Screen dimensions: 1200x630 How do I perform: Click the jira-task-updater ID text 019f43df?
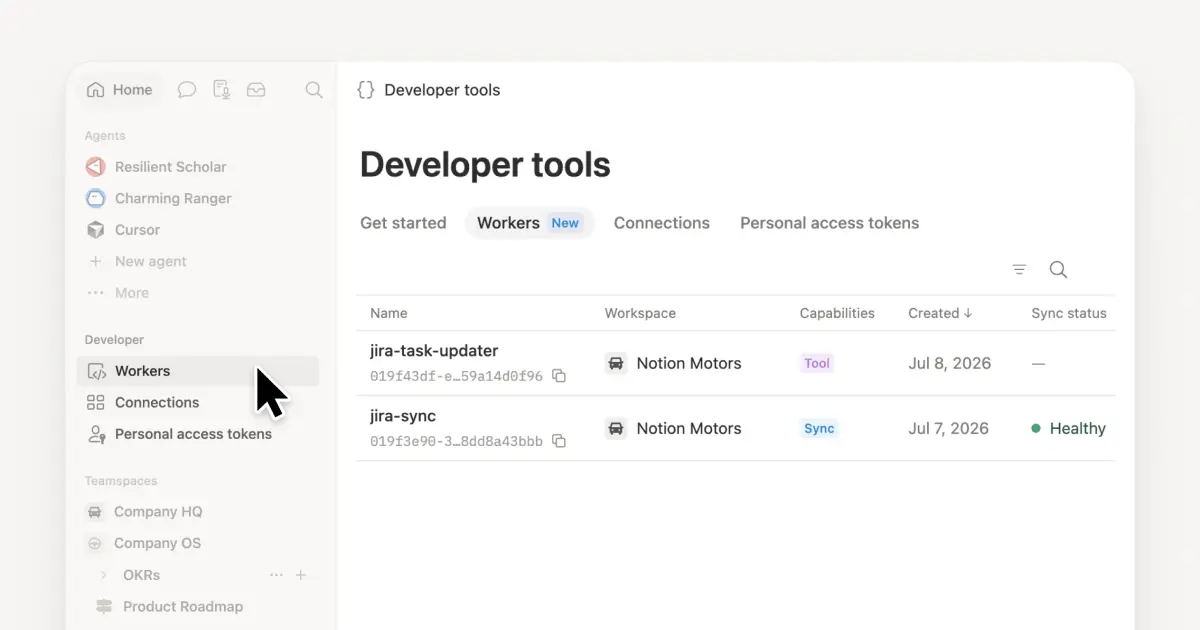(456, 376)
